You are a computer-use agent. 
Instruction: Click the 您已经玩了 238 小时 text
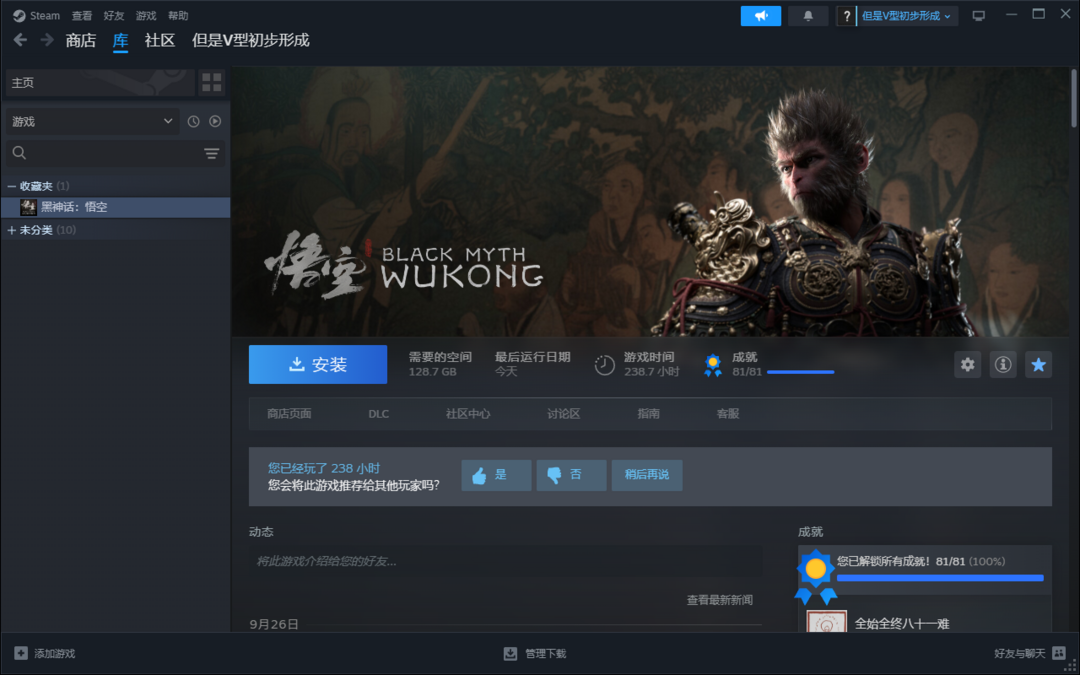click(x=324, y=468)
